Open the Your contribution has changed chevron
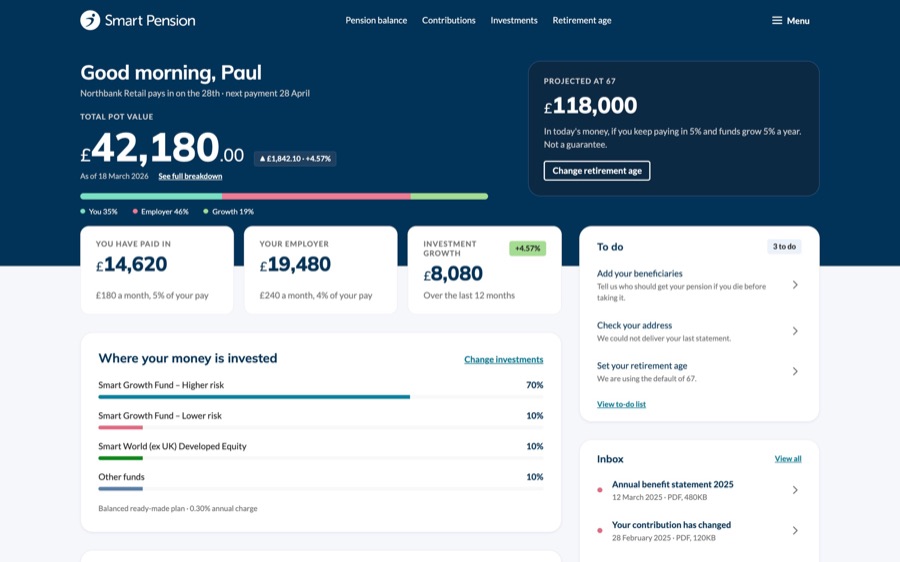 [x=795, y=530]
